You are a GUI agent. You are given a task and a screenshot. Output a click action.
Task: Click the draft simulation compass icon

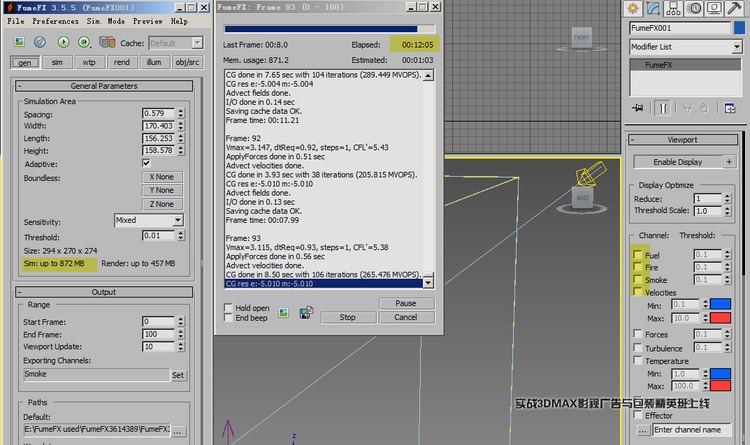pos(40,42)
